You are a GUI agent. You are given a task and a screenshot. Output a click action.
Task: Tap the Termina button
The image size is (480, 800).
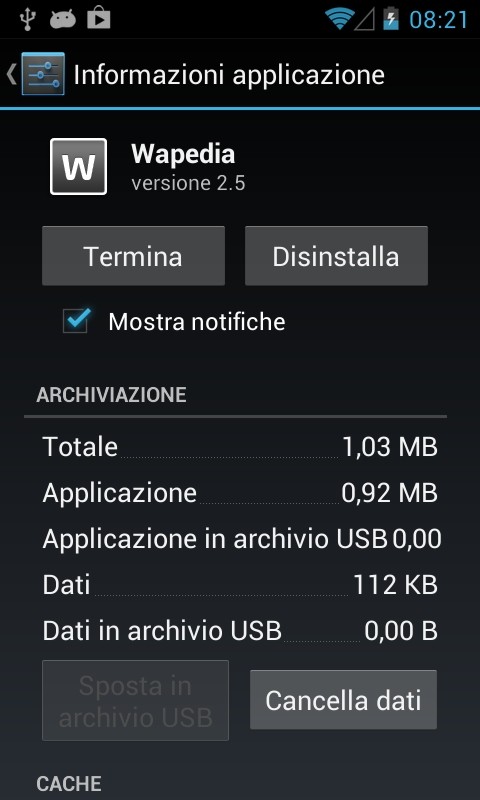pos(133,256)
